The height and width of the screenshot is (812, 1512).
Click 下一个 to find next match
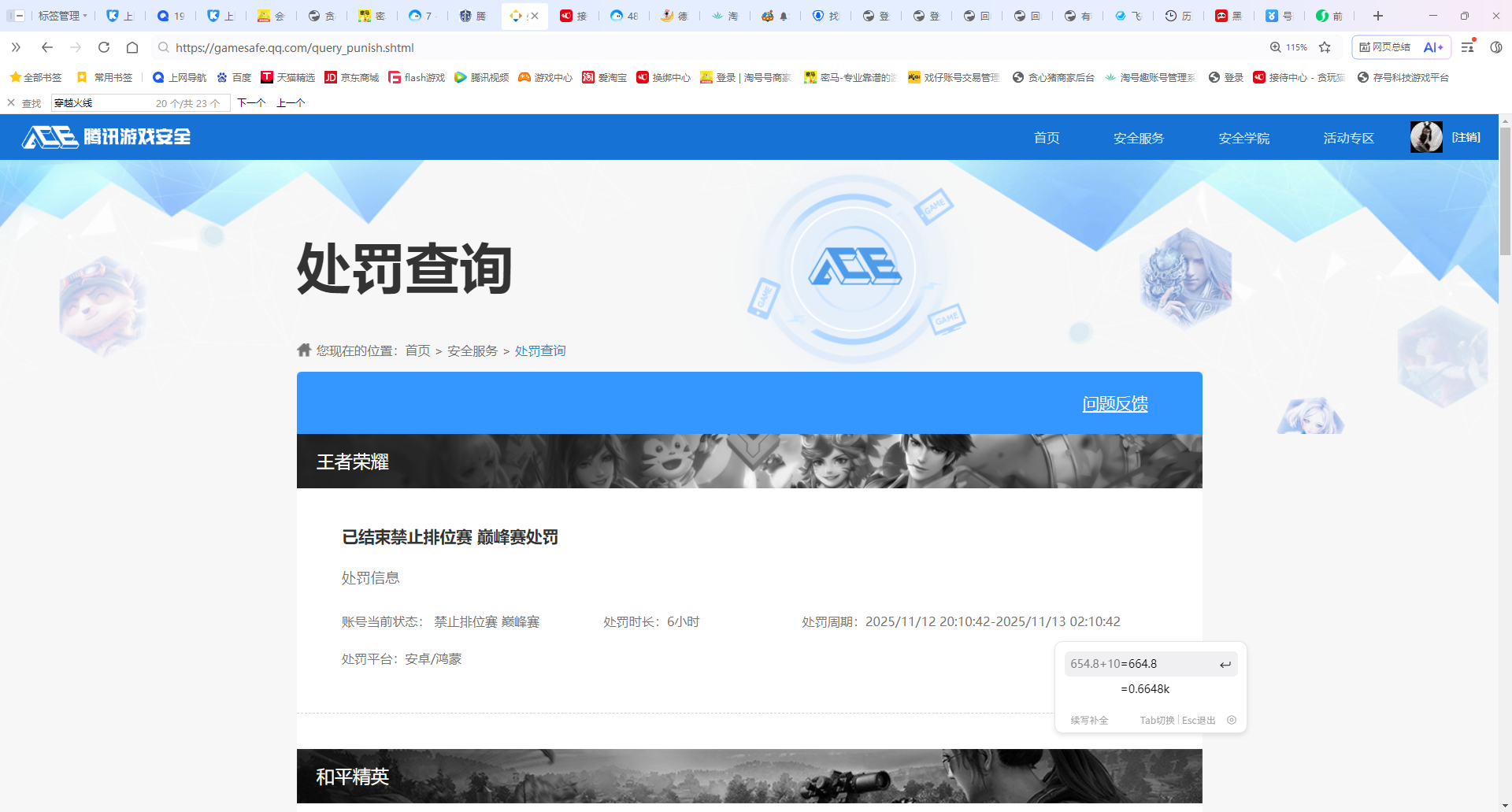(x=250, y=102)
